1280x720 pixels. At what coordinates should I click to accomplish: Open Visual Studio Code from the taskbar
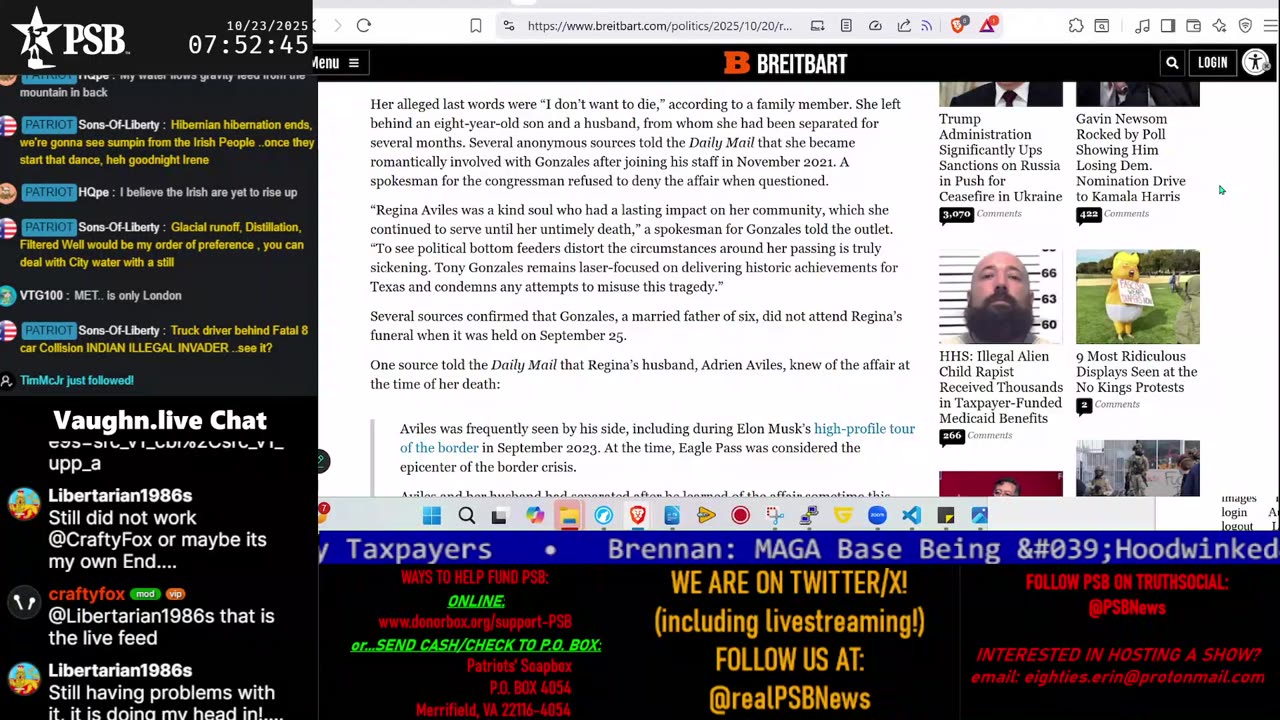[x=911, y=516]
